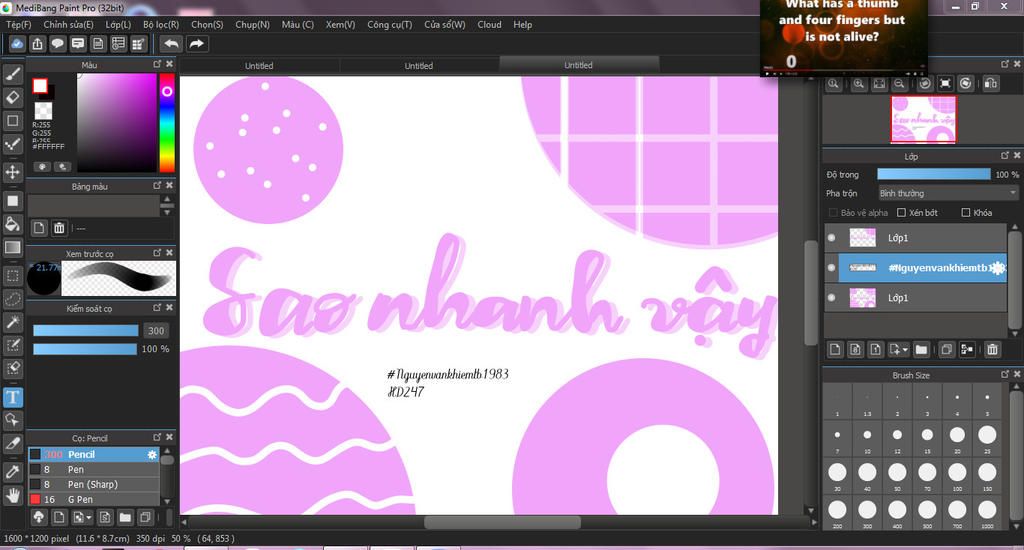Select the G Pen brush

pyautogui.click(x=93, y=499)
